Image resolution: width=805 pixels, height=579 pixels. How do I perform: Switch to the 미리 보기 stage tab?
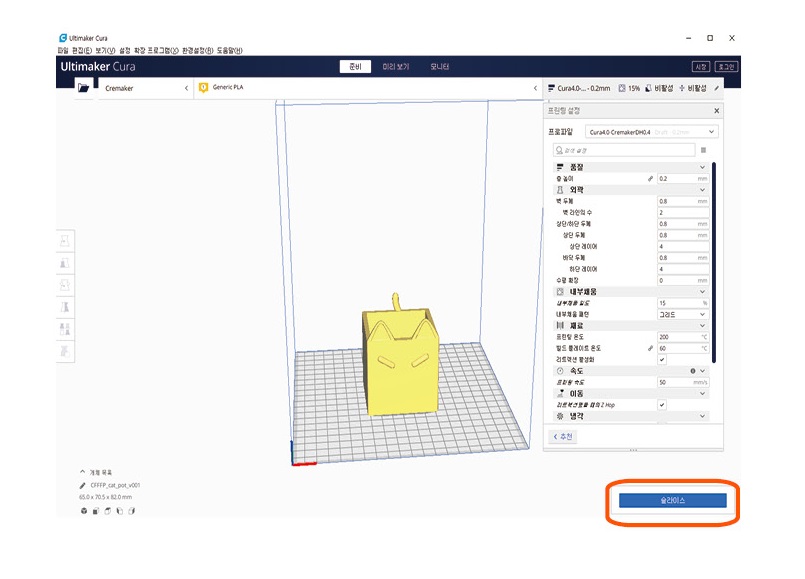(395, 67)
